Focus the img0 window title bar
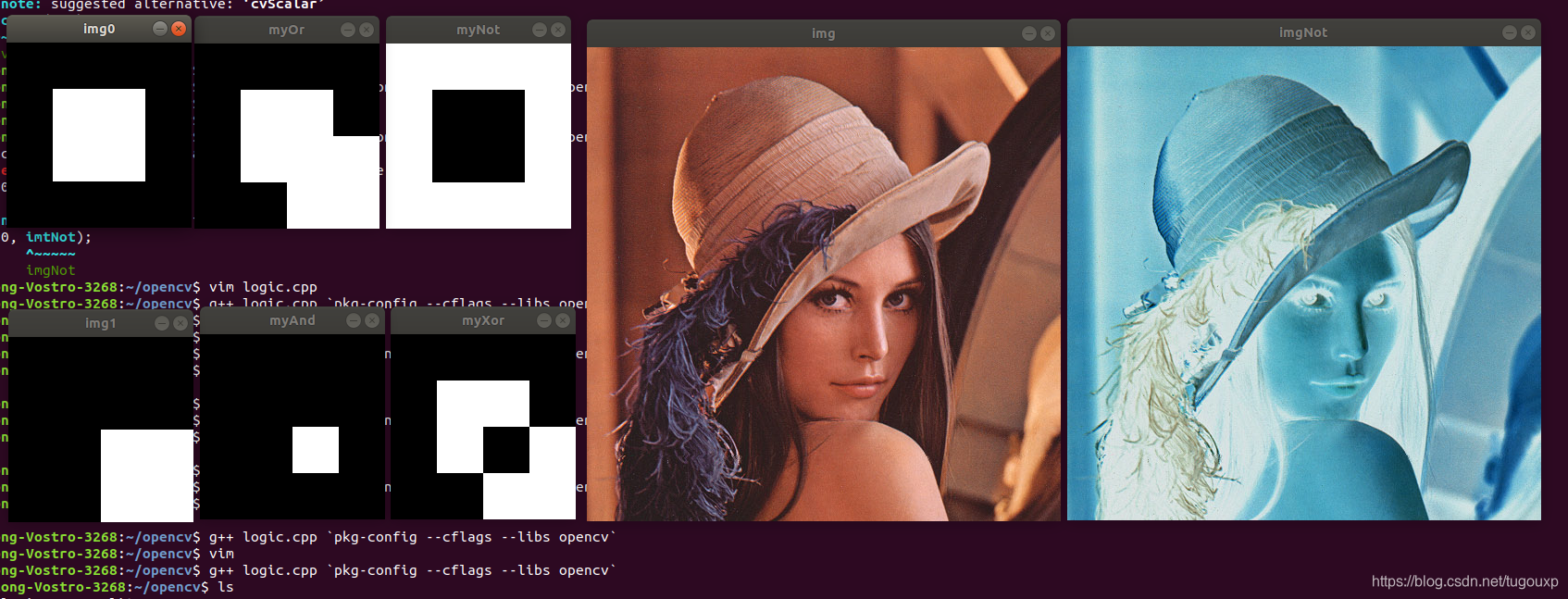The height and width of the screenshot is (599, 1568). [x=99, y=29]
